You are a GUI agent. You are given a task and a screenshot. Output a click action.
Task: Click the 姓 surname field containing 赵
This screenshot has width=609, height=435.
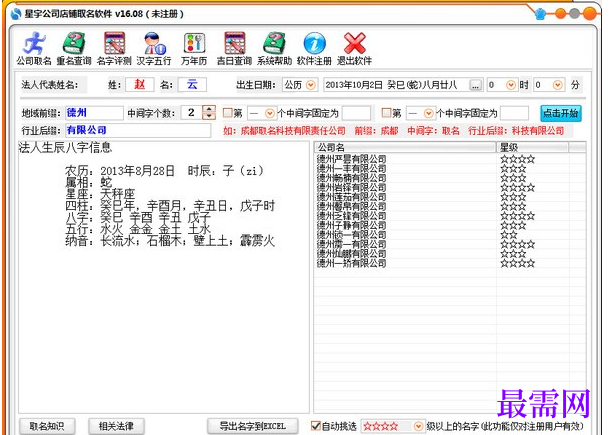tap(140, 85)
